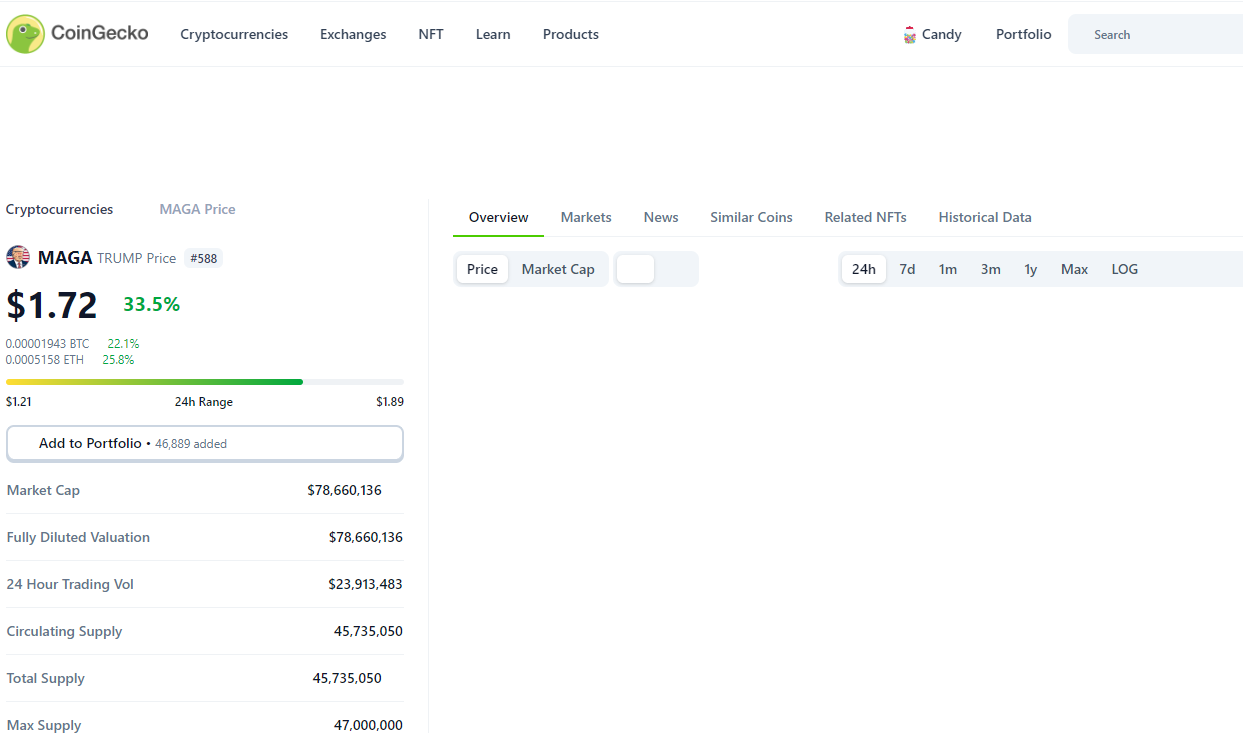Screen dimensions: 1243x733
Task: Click the 24h Range price bar
Action: [x=205, y=382]
